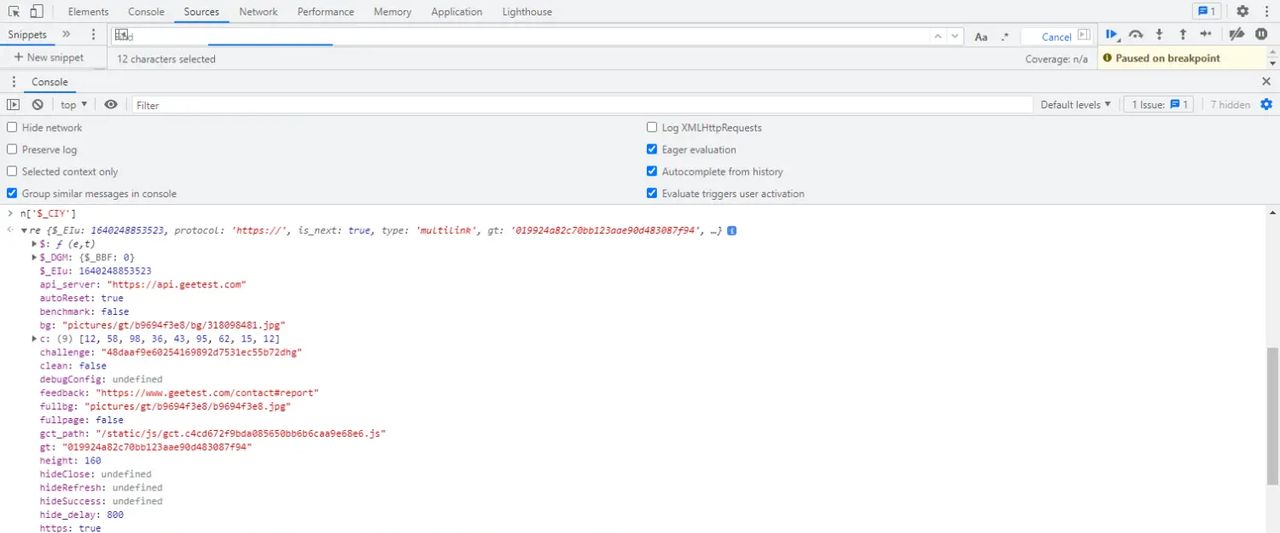Image resolution: width=1280 pixels, height=533 pixels.
Task: Uncheck Eager evaluation
Action: pyautogui.click(x=653, y=150)
